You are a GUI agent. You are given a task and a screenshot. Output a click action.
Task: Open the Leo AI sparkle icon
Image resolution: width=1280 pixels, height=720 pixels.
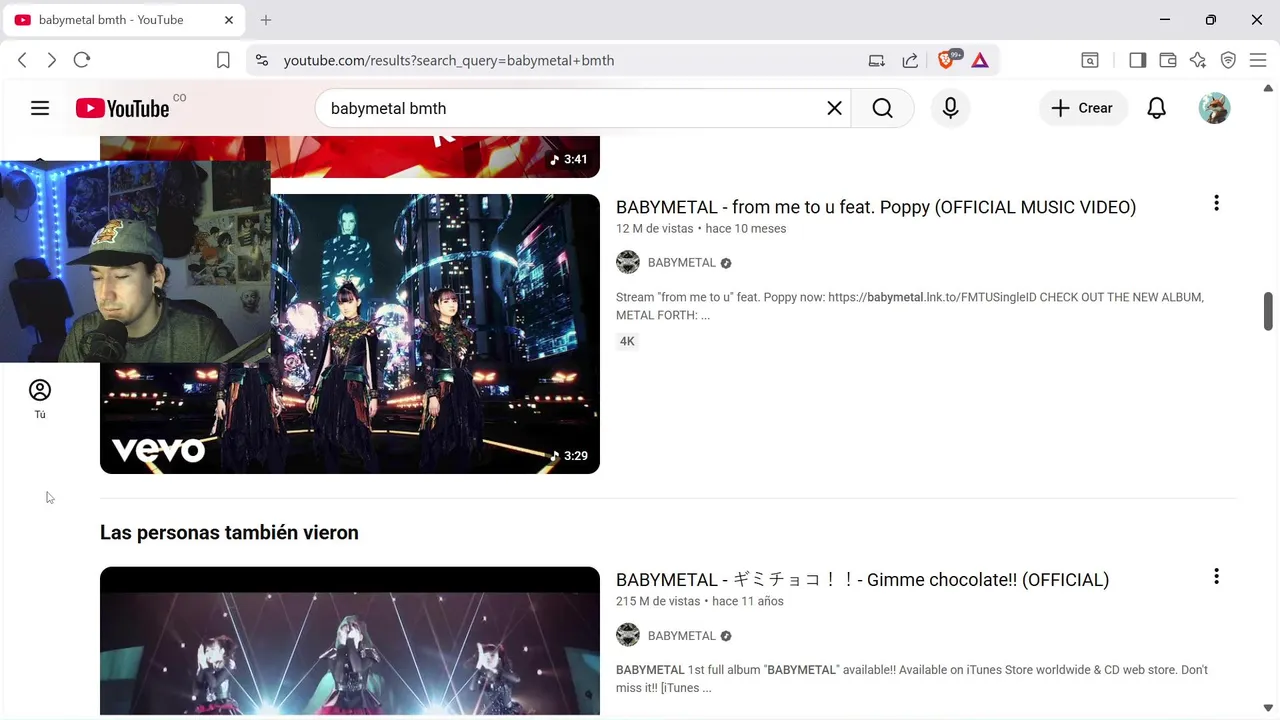pos(1198,60)
